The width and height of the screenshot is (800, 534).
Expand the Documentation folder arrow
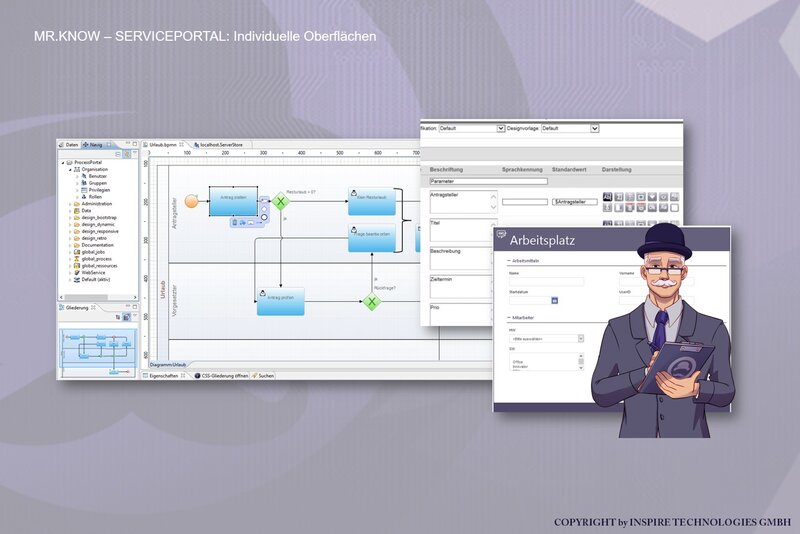(x=70, y=245)
